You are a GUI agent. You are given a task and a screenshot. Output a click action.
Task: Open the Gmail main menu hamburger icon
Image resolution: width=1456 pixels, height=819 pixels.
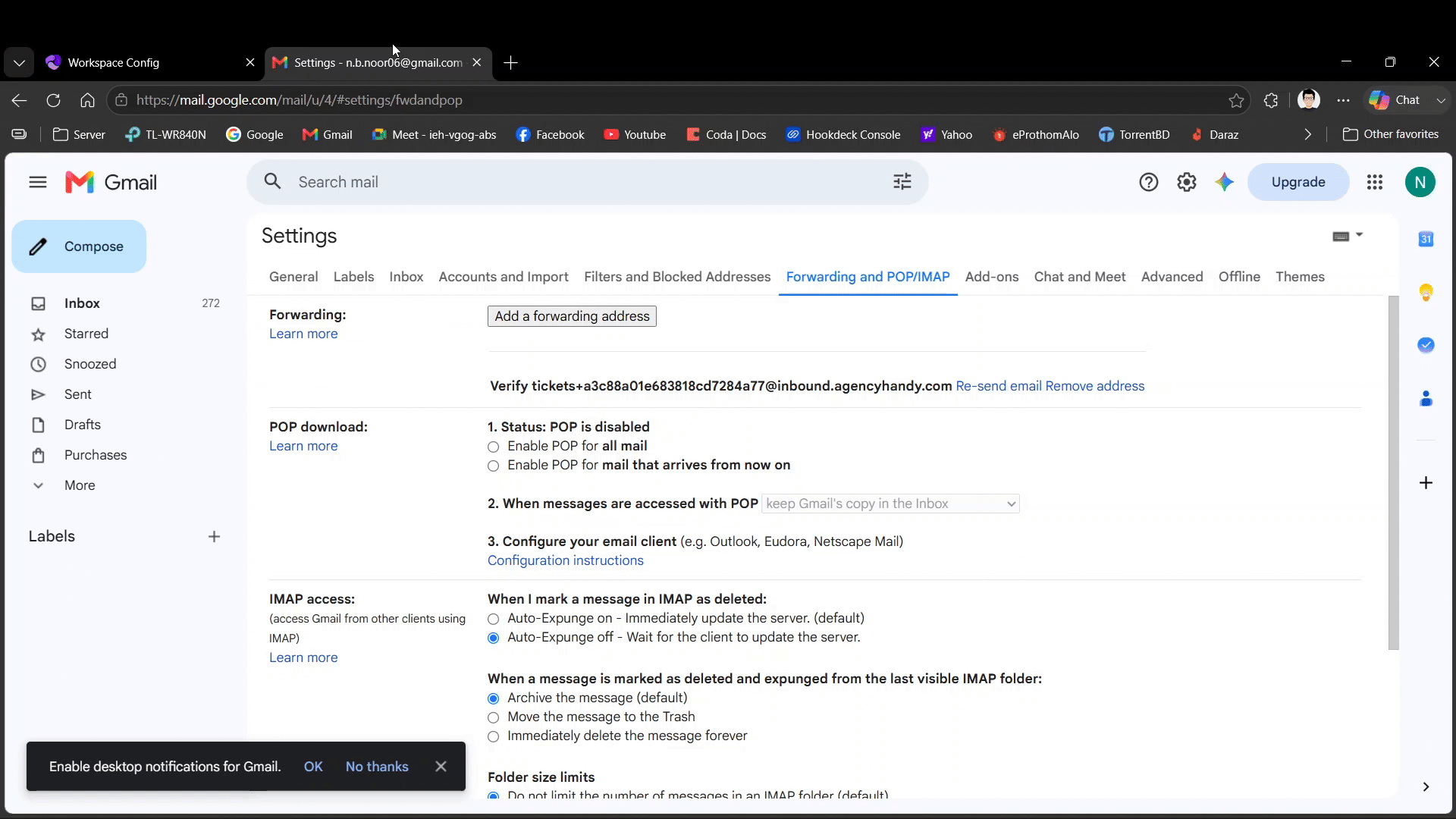(x=38, y=182)
